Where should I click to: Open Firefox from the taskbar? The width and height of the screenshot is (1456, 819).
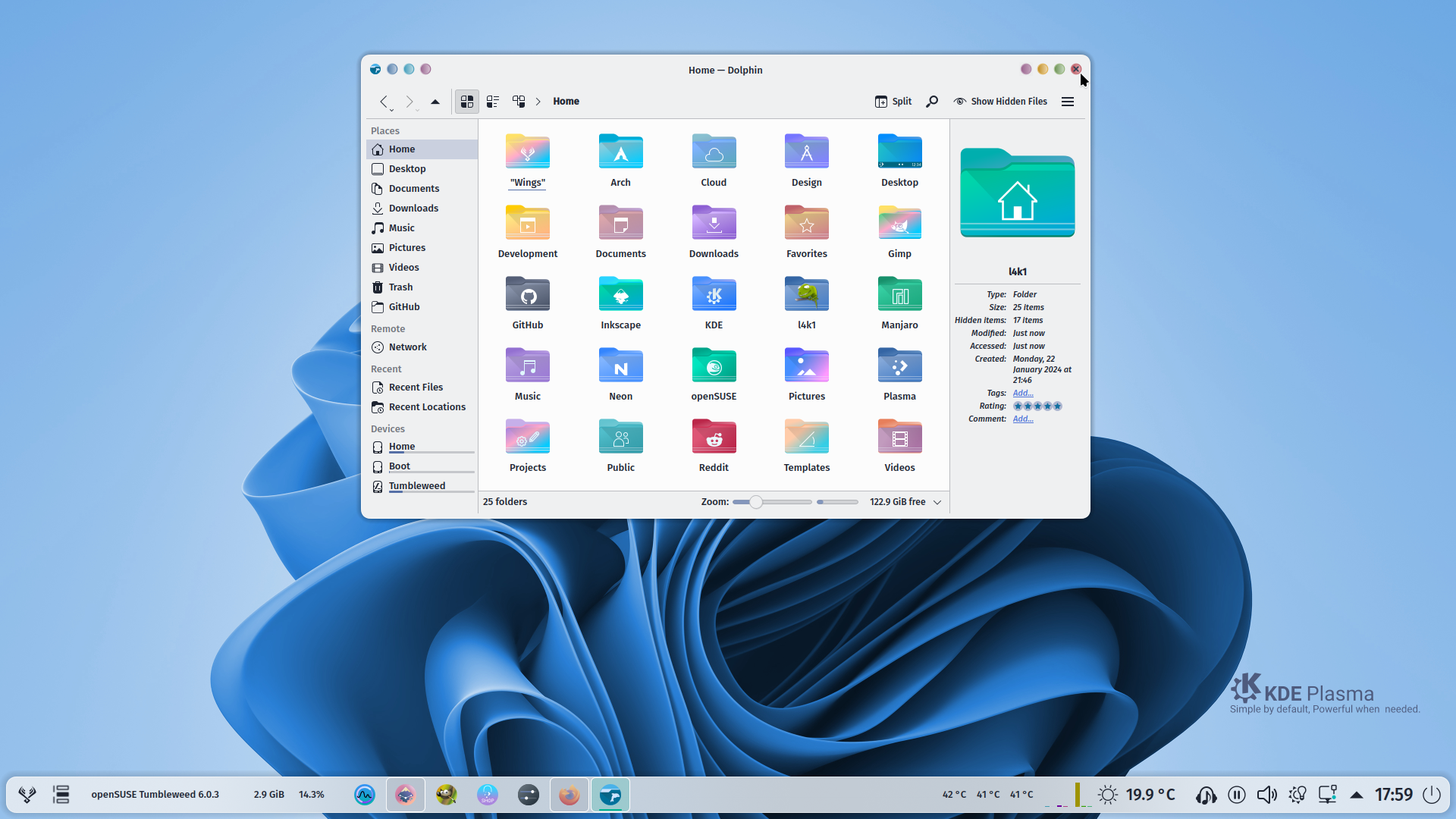coord(569,795)
